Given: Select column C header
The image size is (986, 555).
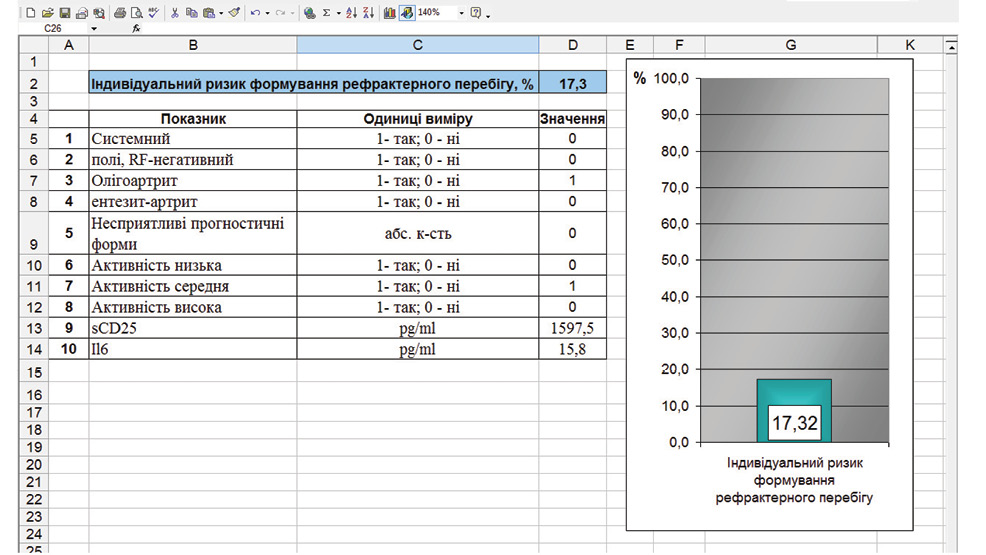Looking at the screenshot, I should coord(418,45).
